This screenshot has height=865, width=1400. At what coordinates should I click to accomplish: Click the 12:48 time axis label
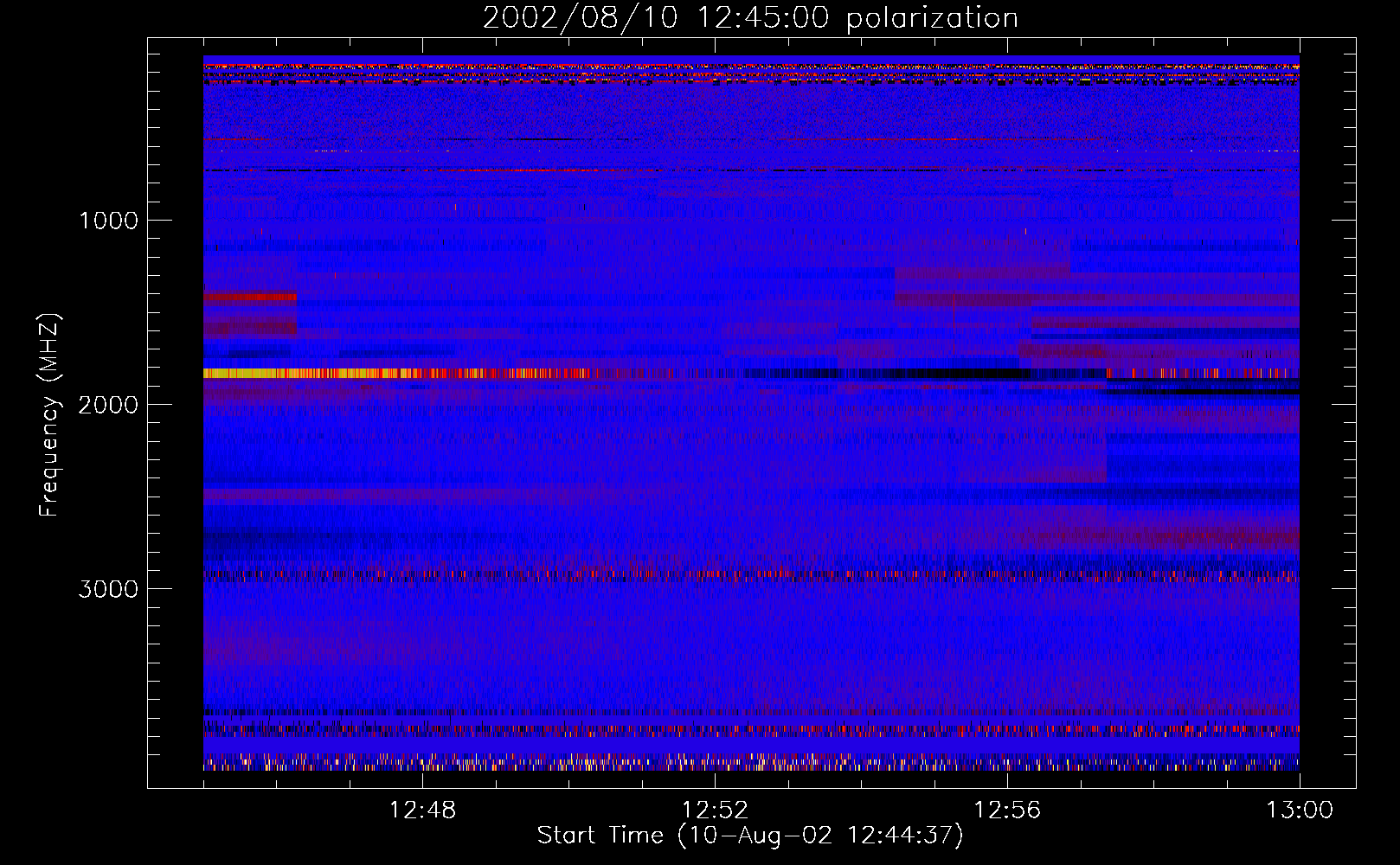(422, 811)
